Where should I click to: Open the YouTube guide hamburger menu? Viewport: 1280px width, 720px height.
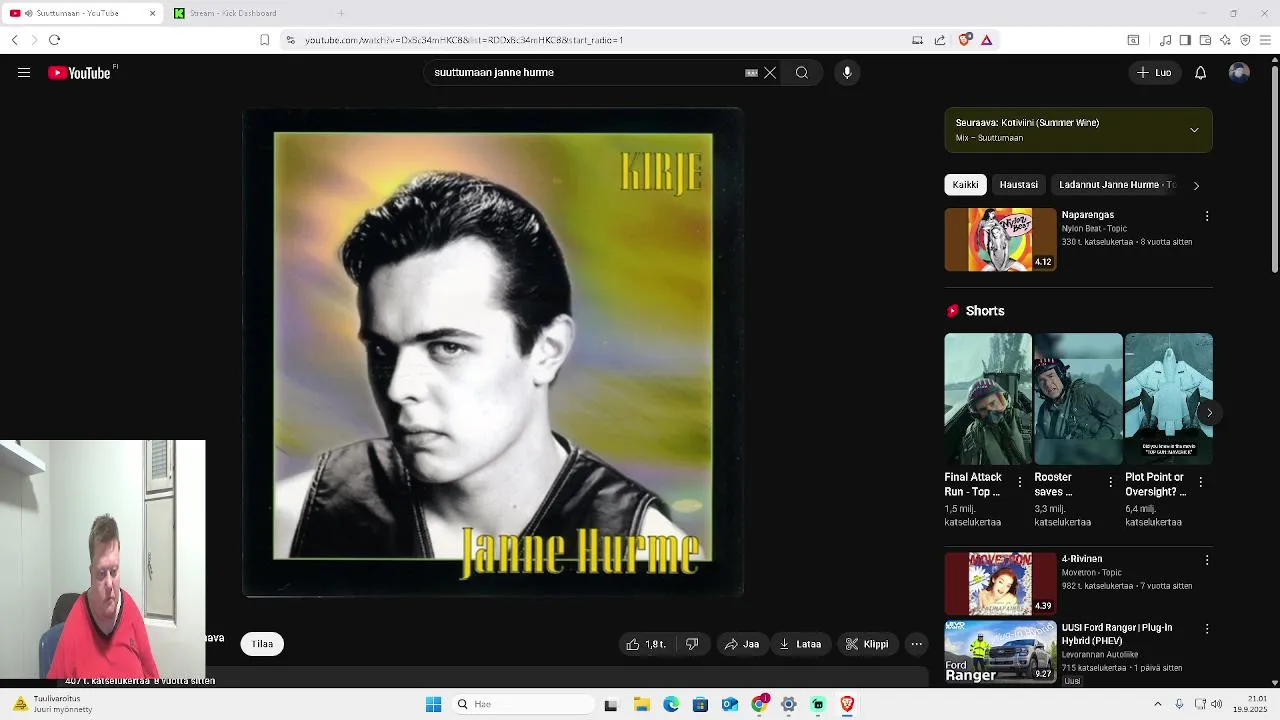pyautogui.click(x=24, y=73)
